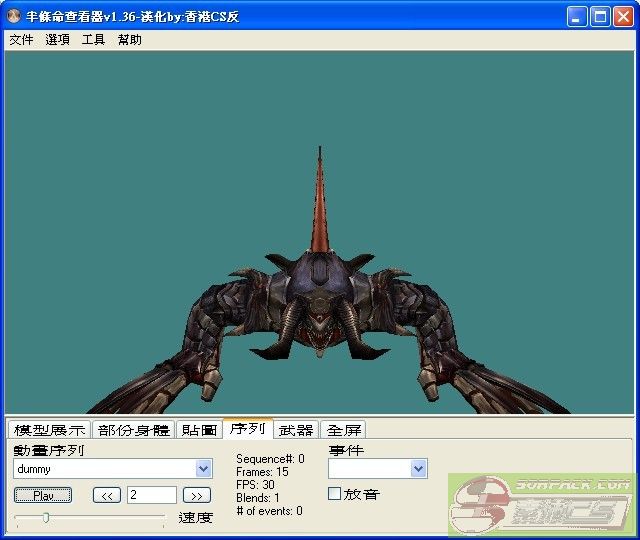Image resolution: width=640 pixels, height=540 pixels.
Task: Step to the previous frame with << button
Action: (x=107, y=495)
